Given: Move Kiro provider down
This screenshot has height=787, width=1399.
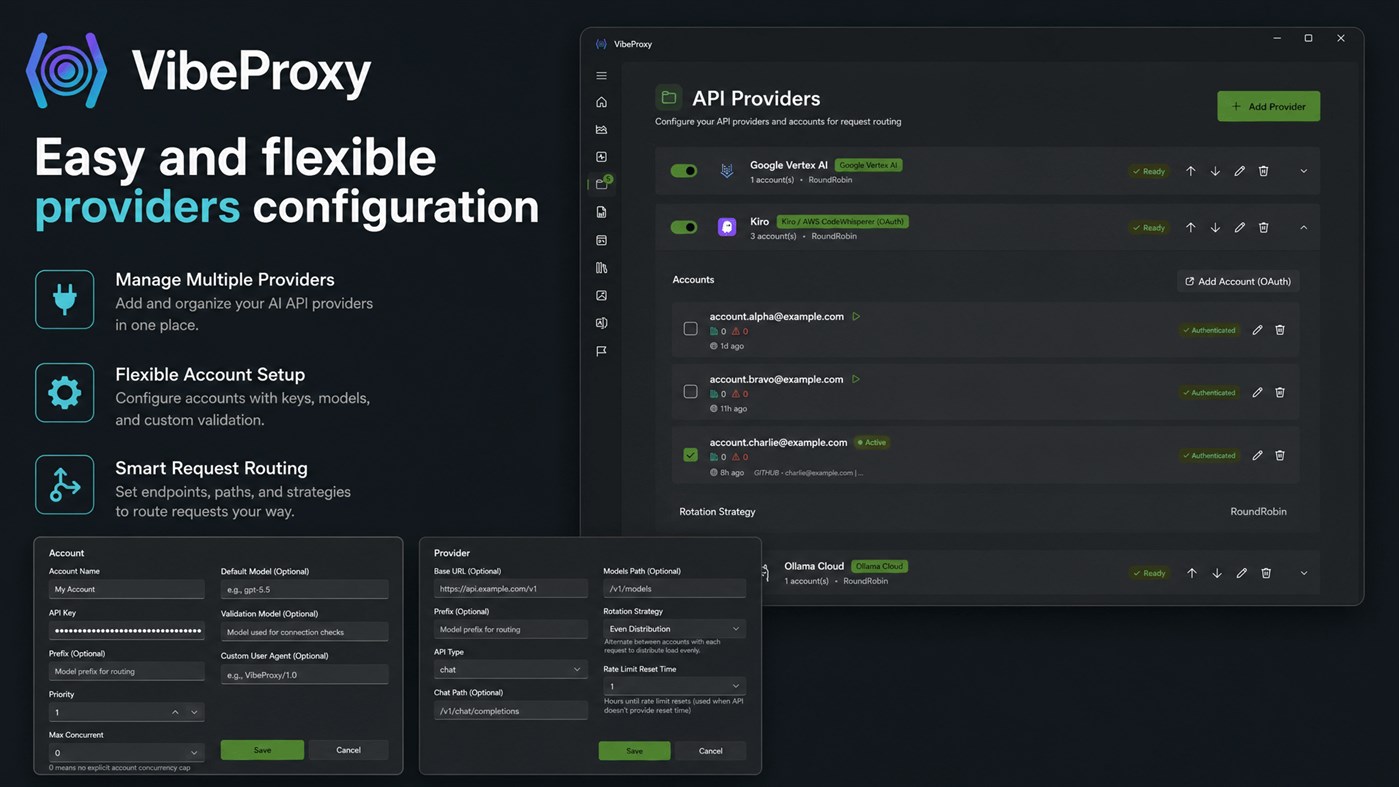Looking at the screenshot, I should click(1215, 227).
